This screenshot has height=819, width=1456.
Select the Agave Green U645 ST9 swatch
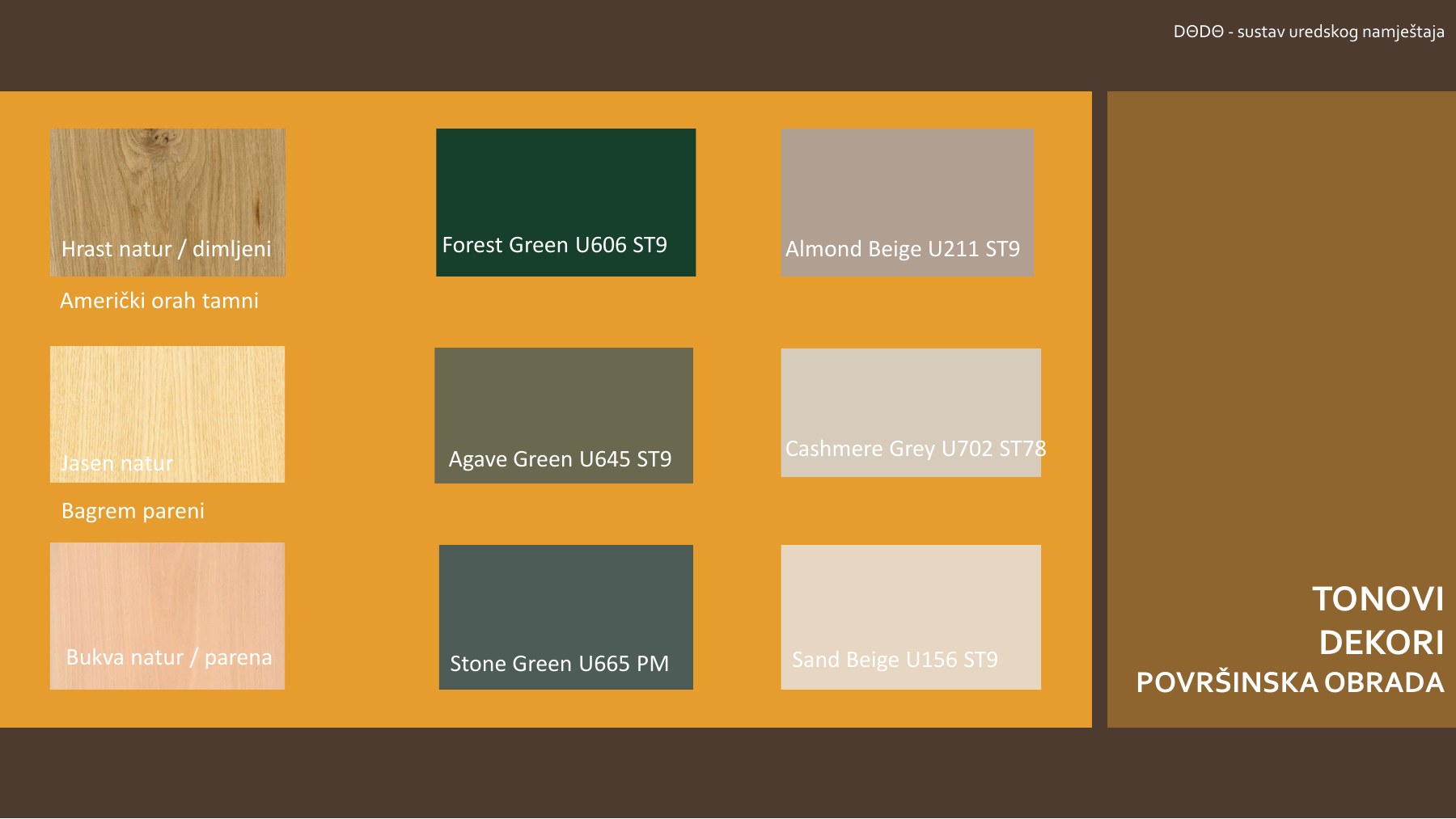(564, 416)
